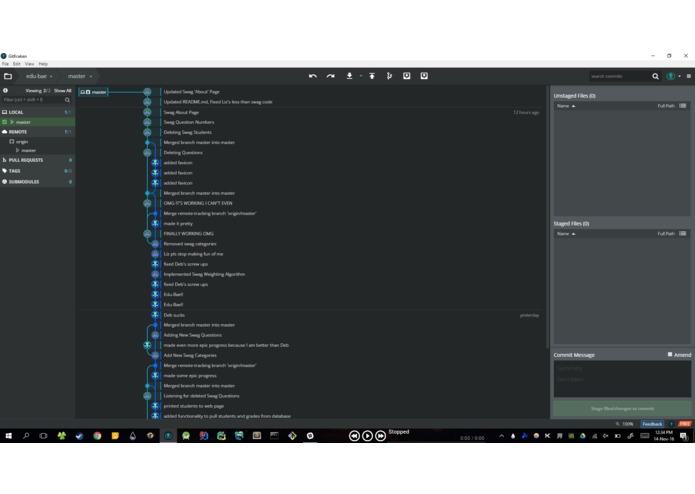Screen dimensions: 695x494
Task: Open Chrome from the taskbar
Action: pos(97,436)
